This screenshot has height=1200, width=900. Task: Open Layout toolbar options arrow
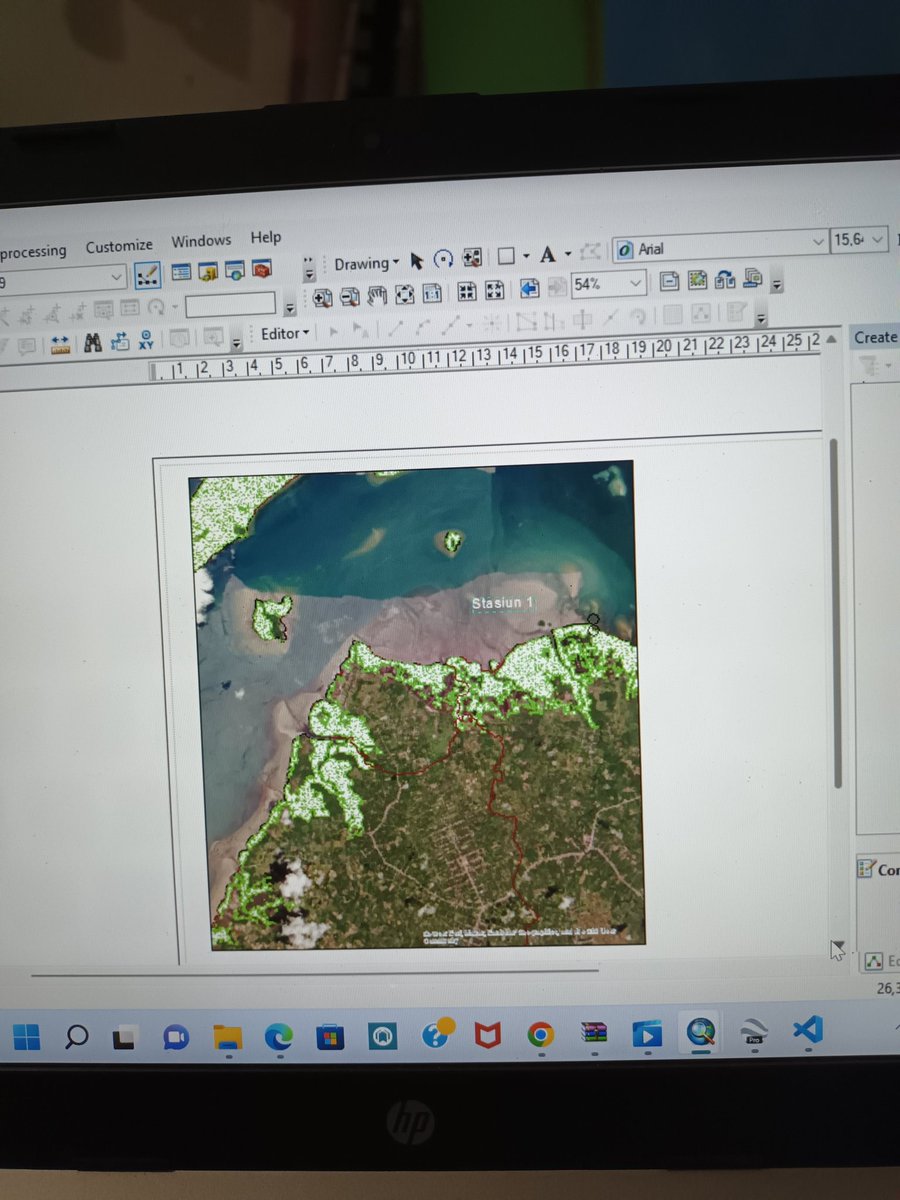[x=777, y=285]
